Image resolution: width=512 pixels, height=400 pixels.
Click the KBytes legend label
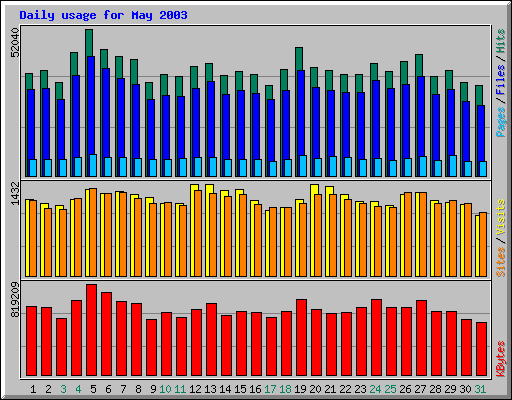[x=500, y=359]
